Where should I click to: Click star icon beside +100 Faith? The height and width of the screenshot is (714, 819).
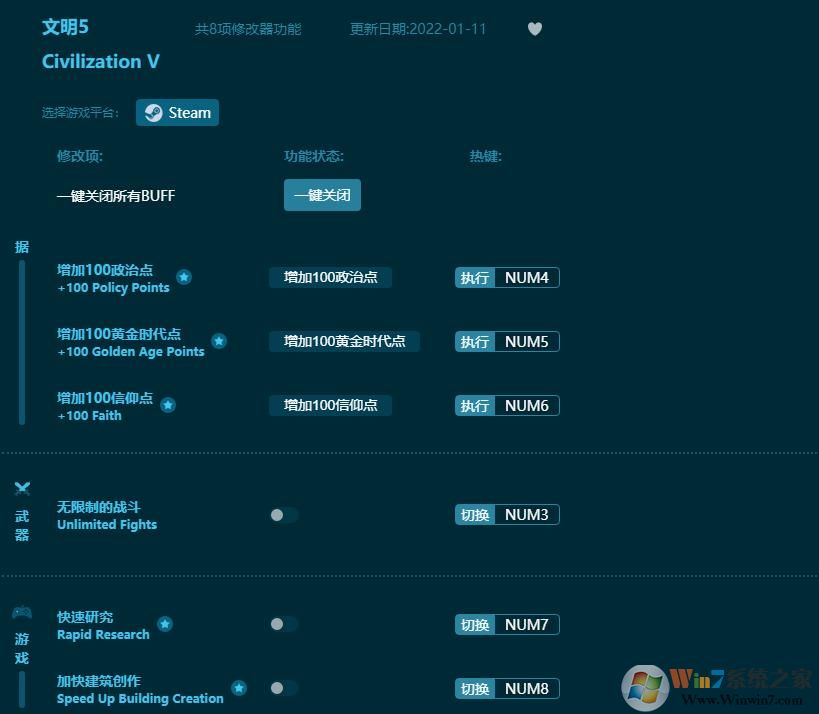(x=168, y=405)
